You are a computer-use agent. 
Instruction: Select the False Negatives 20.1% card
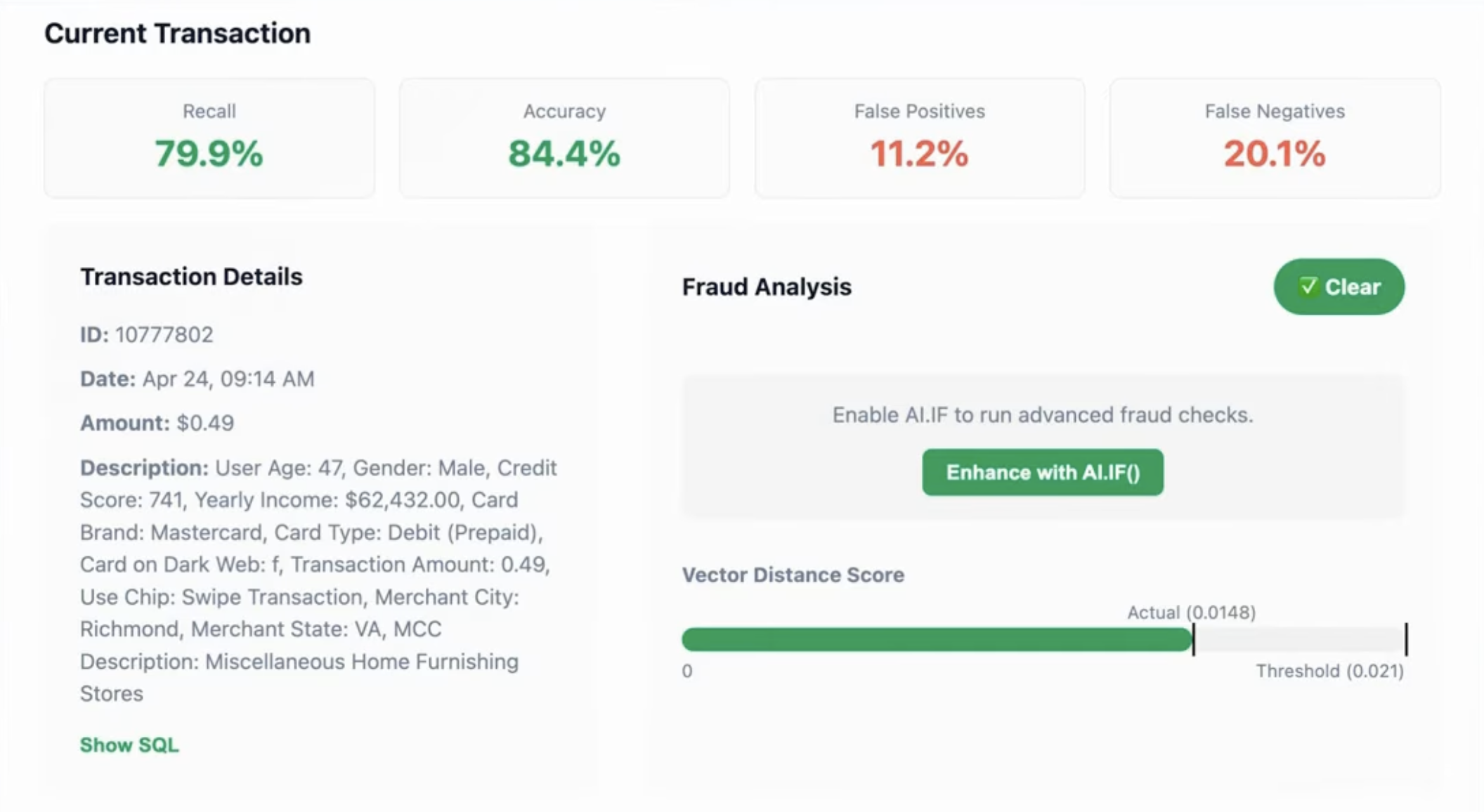tap(1275, 138)
